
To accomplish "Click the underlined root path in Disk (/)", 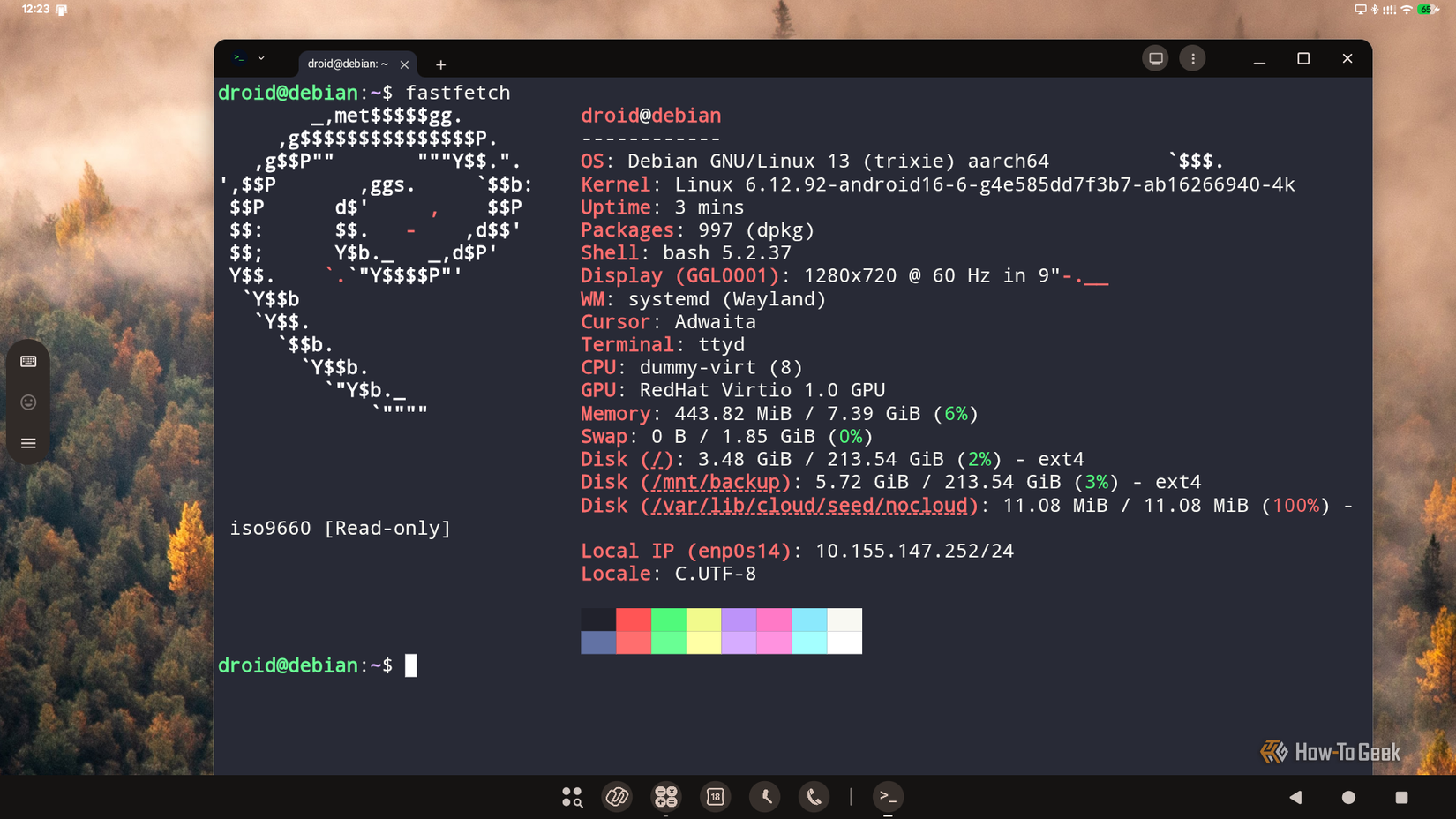I will 657,459.
